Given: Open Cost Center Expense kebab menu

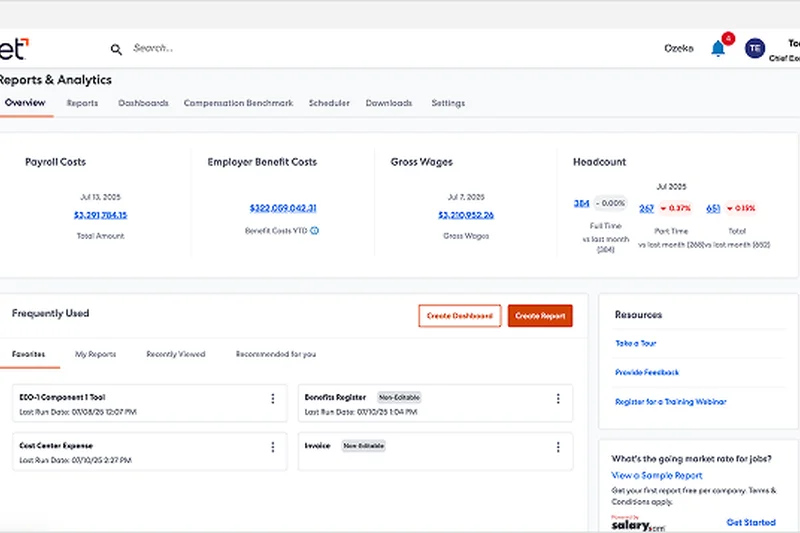Looking at the screenshot, I should point(272,446).
